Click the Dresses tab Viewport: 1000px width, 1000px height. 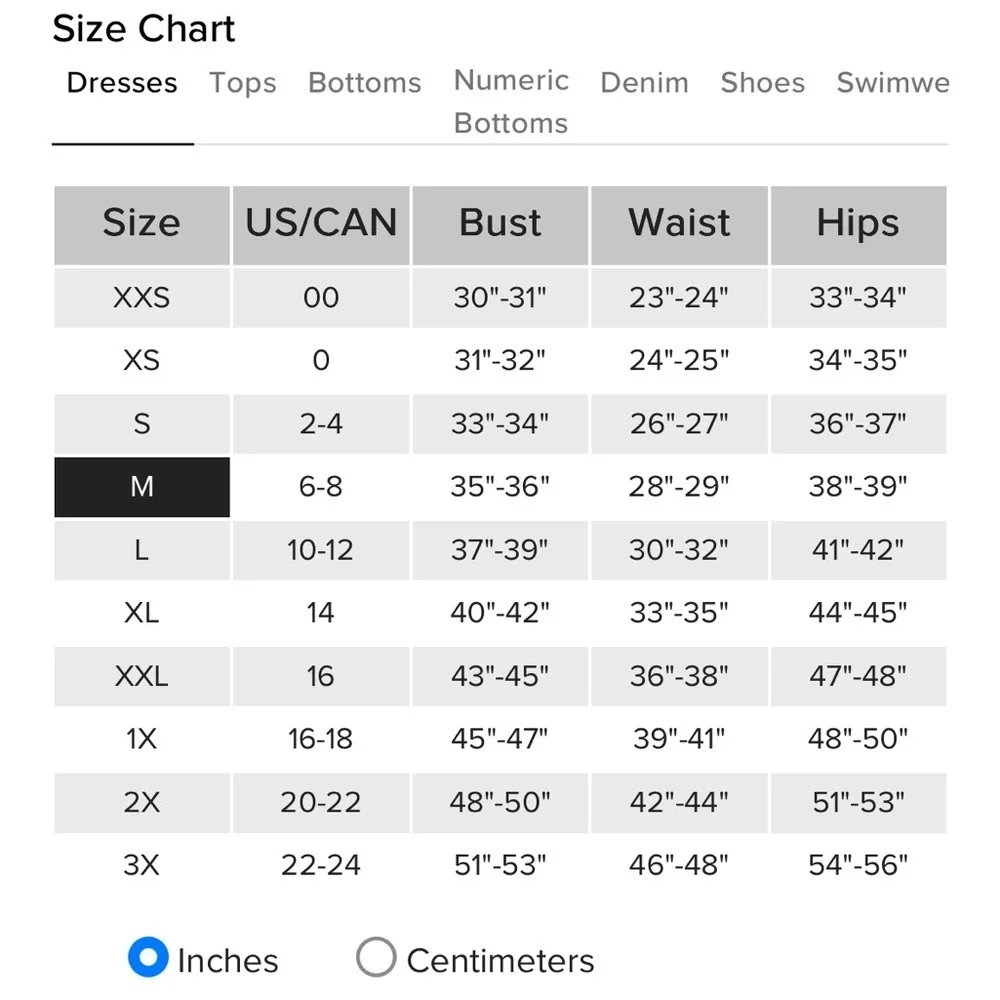tap(122, 83)
